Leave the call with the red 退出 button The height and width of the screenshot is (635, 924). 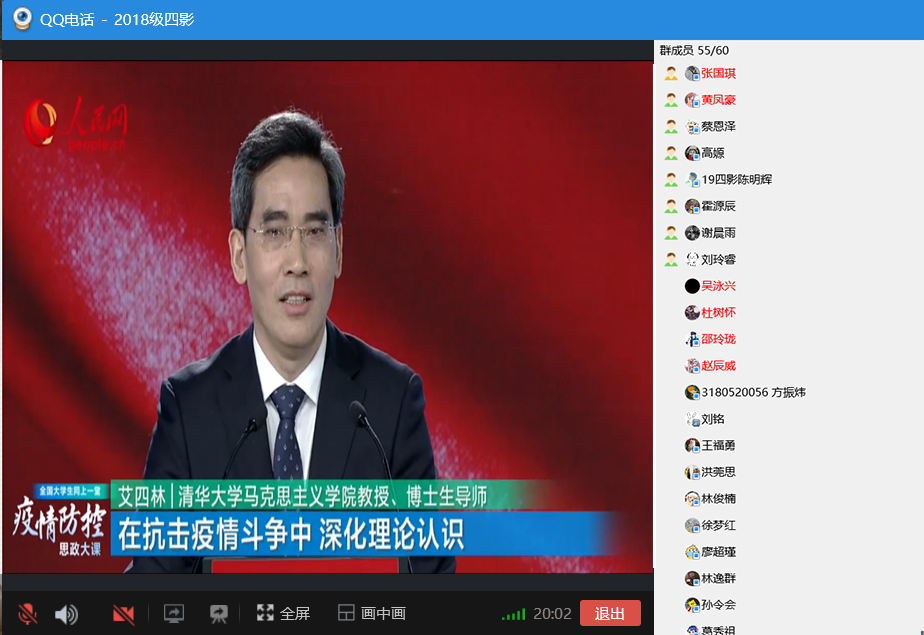609,613
